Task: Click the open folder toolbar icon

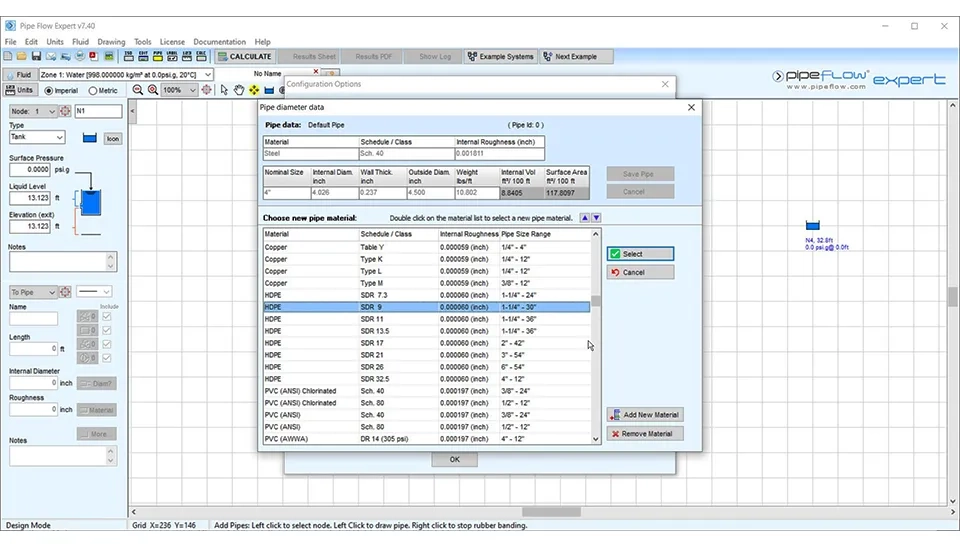Action: pyautogui.click(x=23, y=57)
